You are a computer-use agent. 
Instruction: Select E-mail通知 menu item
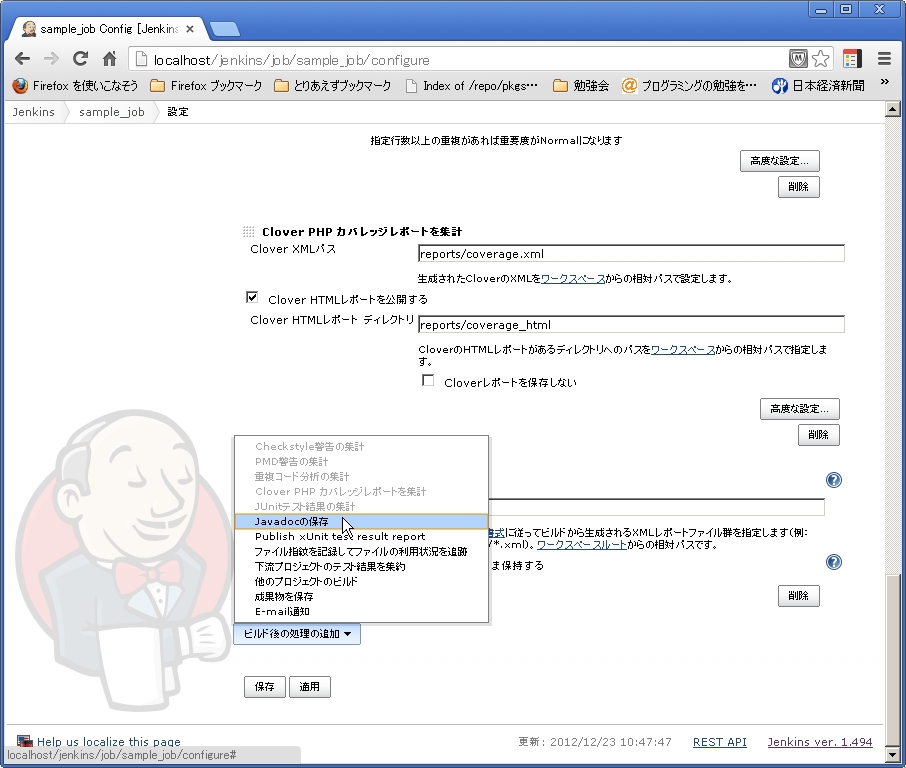click(x=361, y=612)
